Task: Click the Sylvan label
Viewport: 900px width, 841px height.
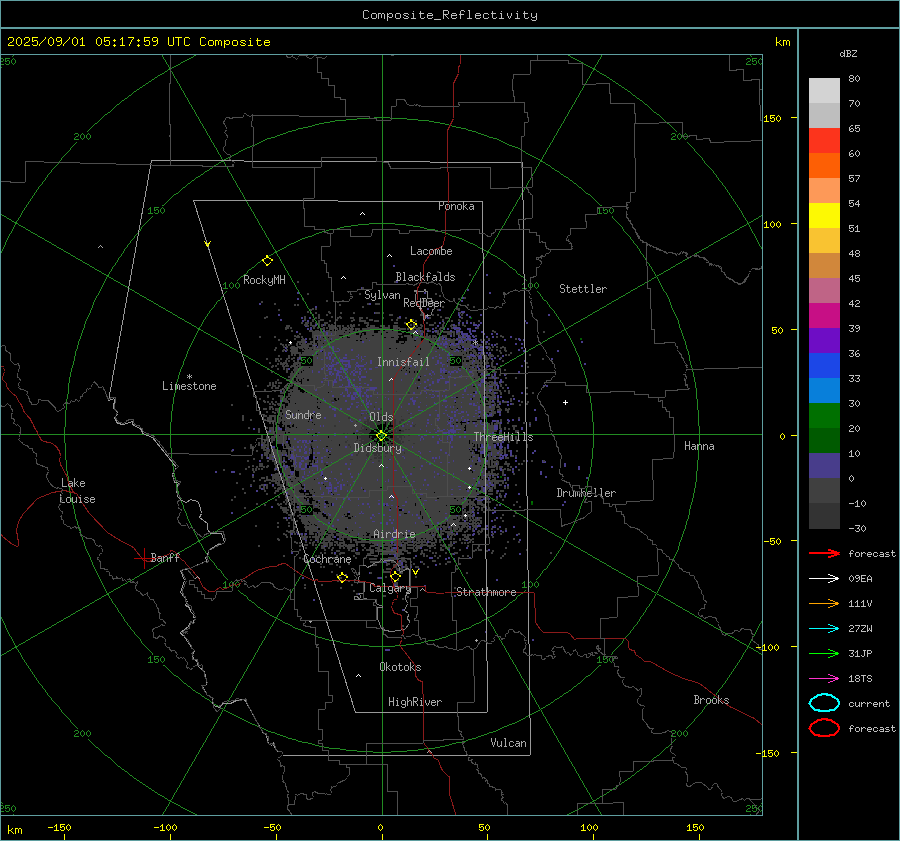Action: click(382, 294)
